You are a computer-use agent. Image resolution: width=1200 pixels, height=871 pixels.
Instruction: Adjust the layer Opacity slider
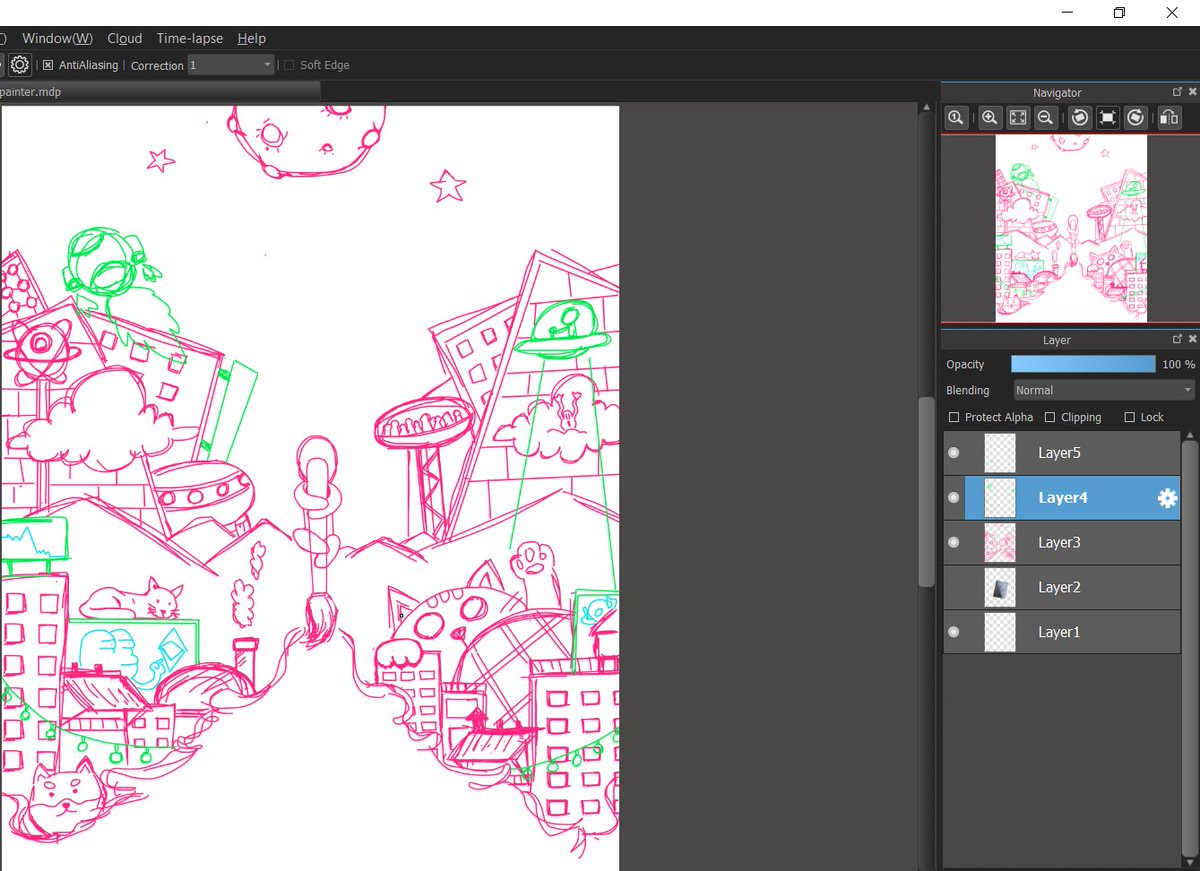1083,364
